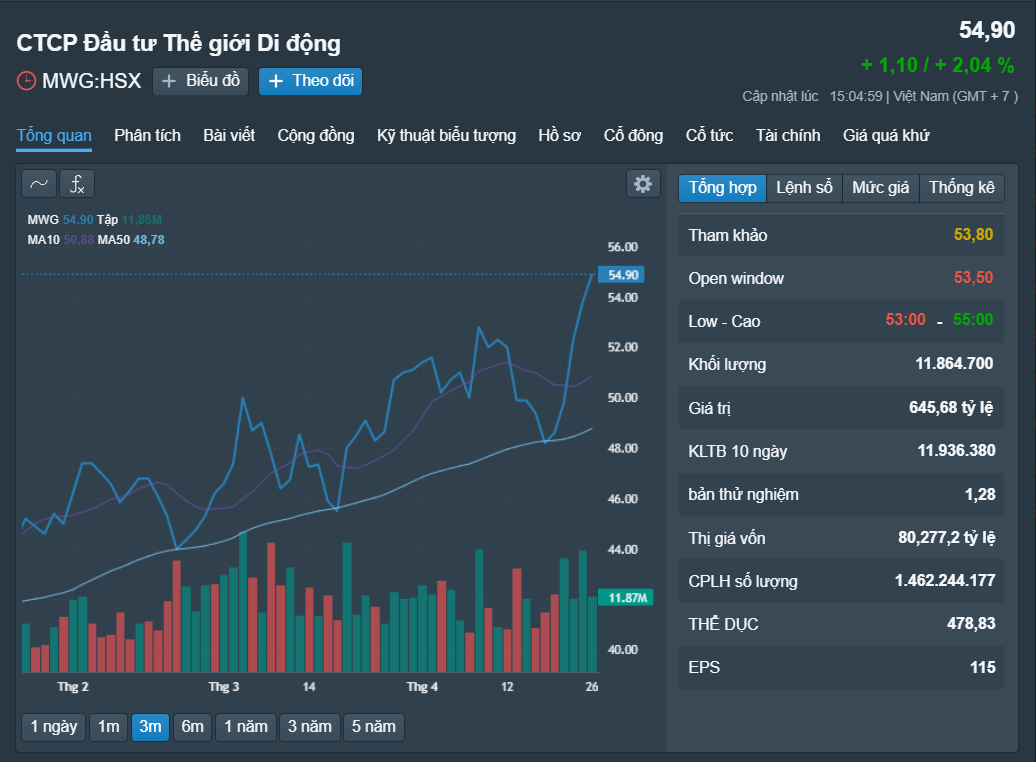The image size is (1036, 762).
Task: Click the Theo dõi follow button
Action: pyautogui.click(x=311, y=81)
